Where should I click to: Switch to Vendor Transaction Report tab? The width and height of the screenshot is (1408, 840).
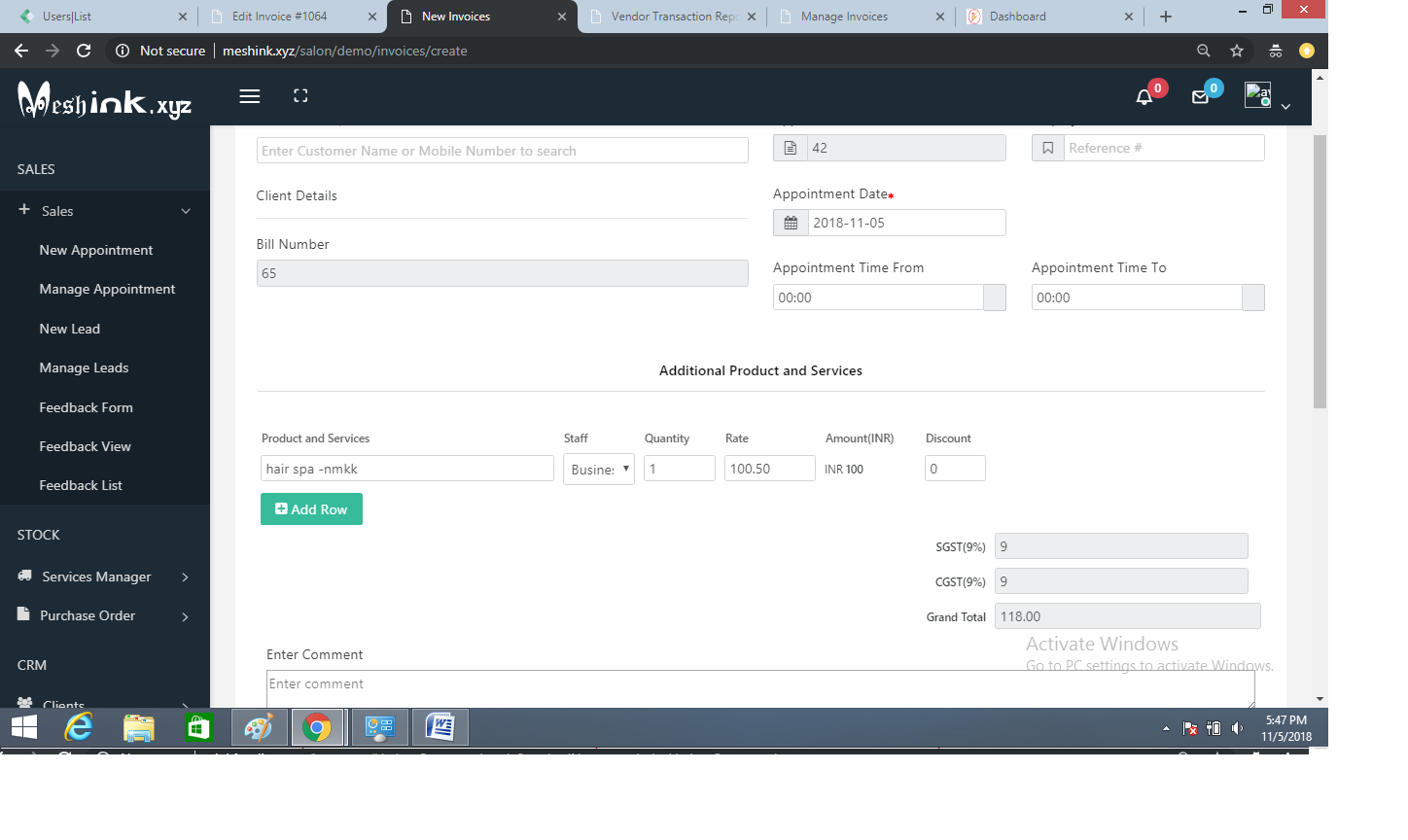coord(671,17)
